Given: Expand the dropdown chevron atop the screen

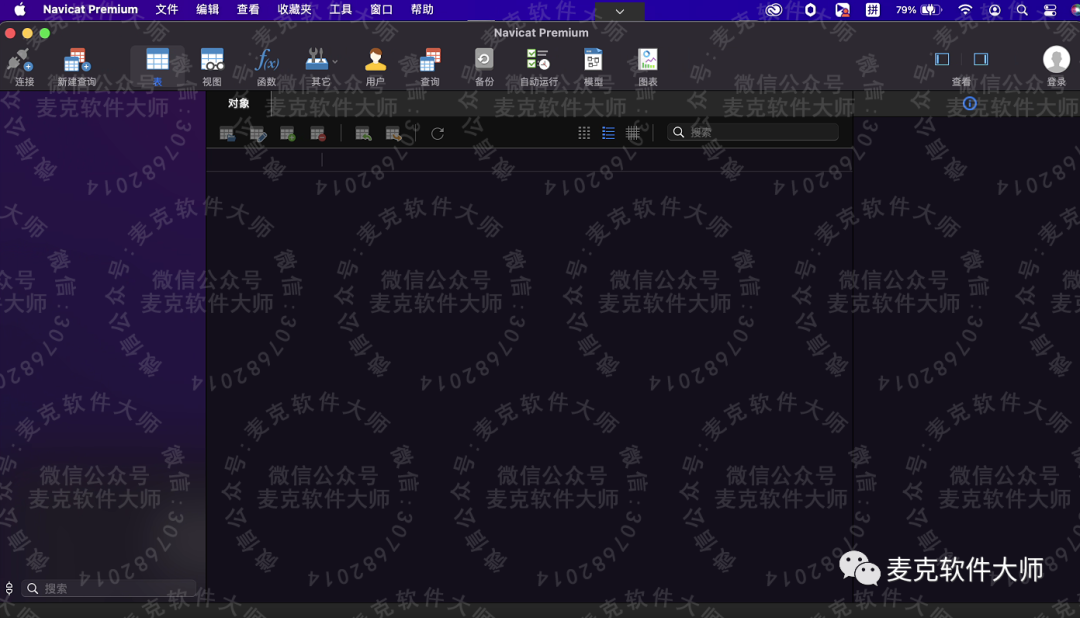Looking at the screenshot, I should pyautogui.click(x=619, y=11).
